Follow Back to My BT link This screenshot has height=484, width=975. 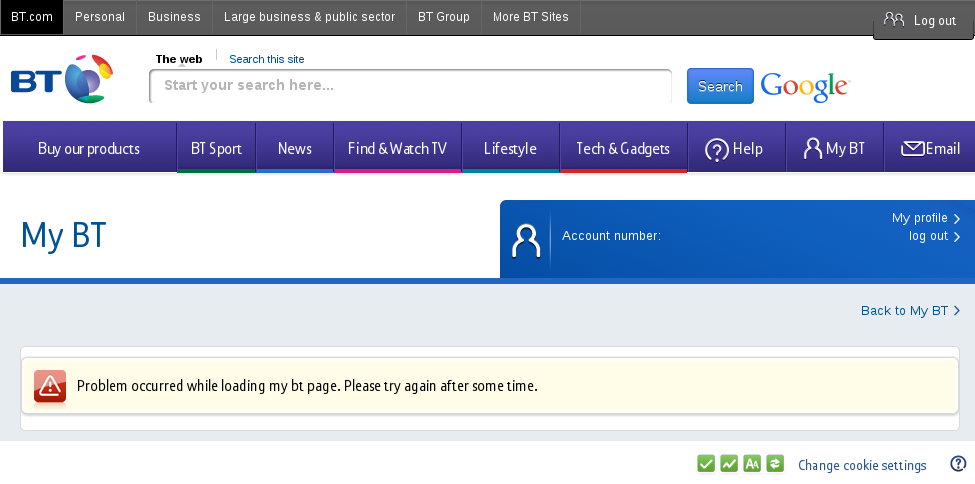[910, 310]
